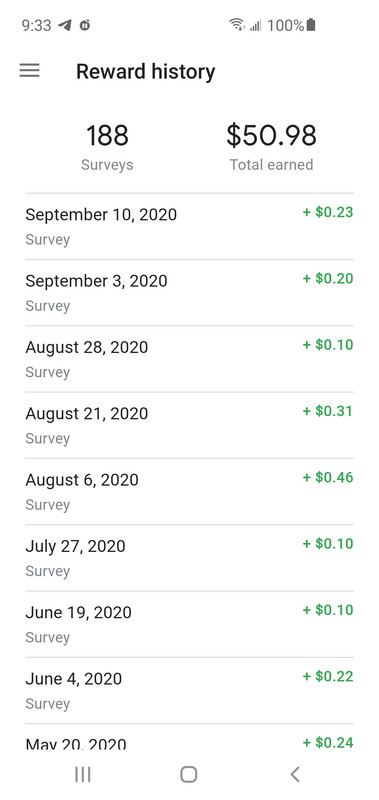Select the June 4, 2020 survey reward
Viewport: 379px width, 800px height.
pos(189,690)
